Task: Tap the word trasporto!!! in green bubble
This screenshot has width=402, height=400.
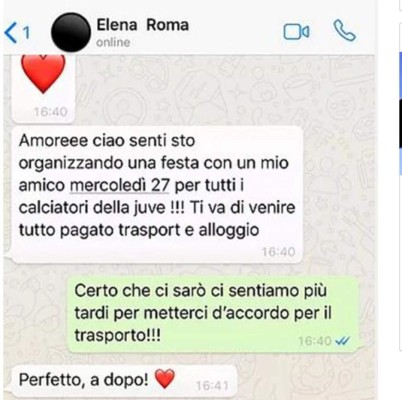Action: pos(117,335)
